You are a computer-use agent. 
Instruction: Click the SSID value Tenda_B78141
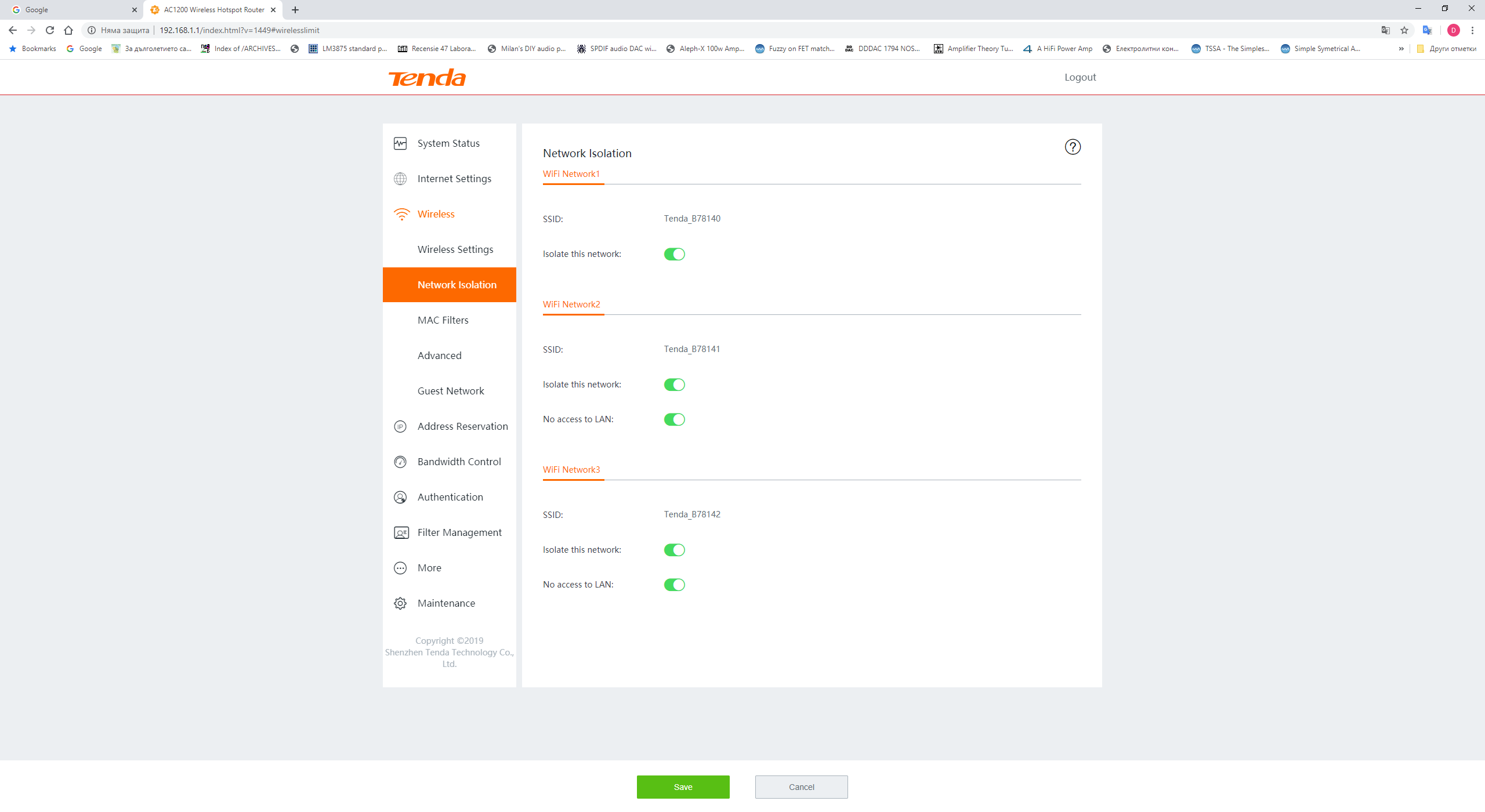point(692,349)
